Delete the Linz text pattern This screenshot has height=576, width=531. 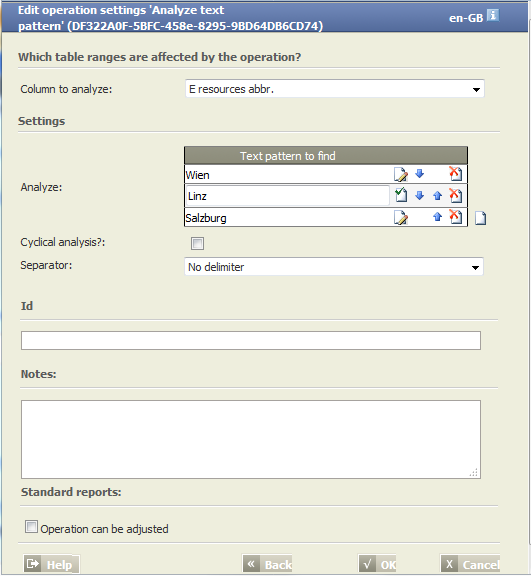[x=455, y=195]
